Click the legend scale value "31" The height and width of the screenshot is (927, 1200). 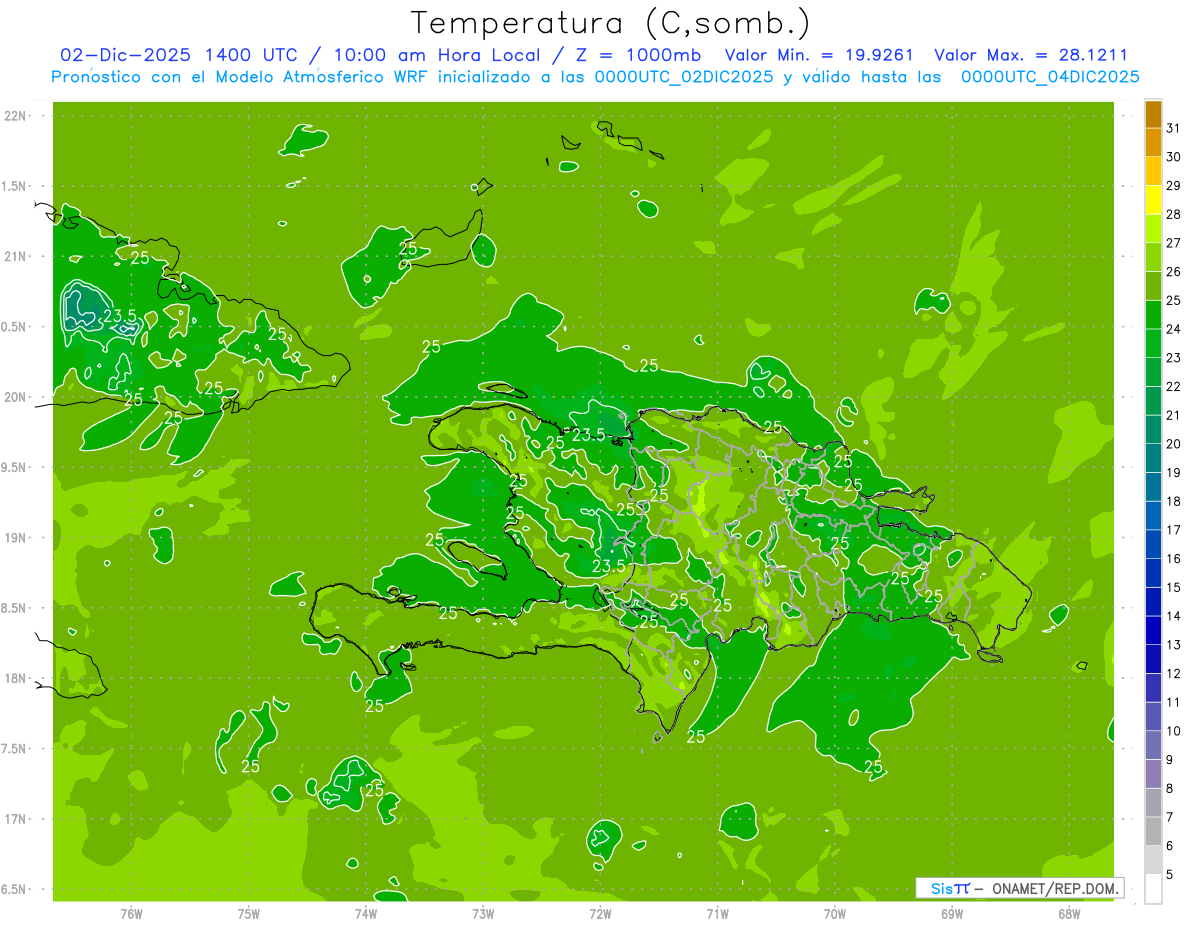coord(1174,128)
